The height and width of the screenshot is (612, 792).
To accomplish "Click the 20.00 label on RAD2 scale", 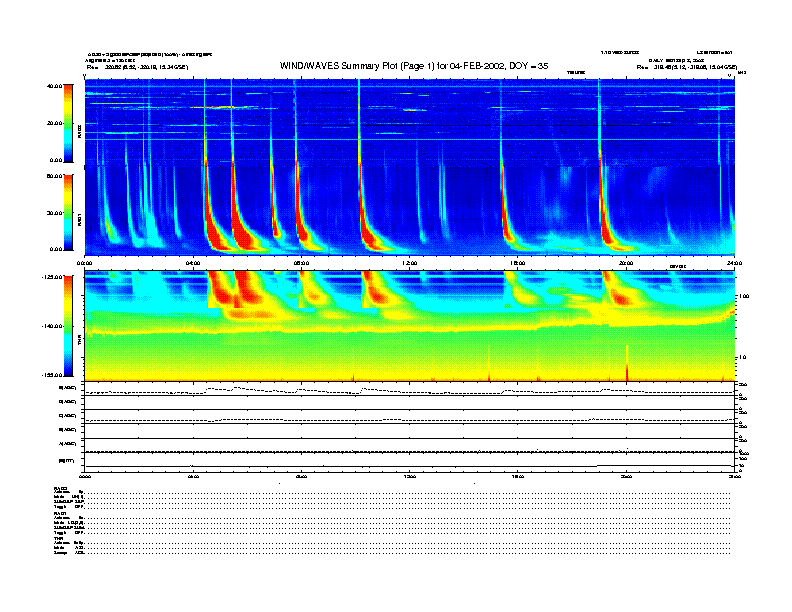I will (54, 123).
